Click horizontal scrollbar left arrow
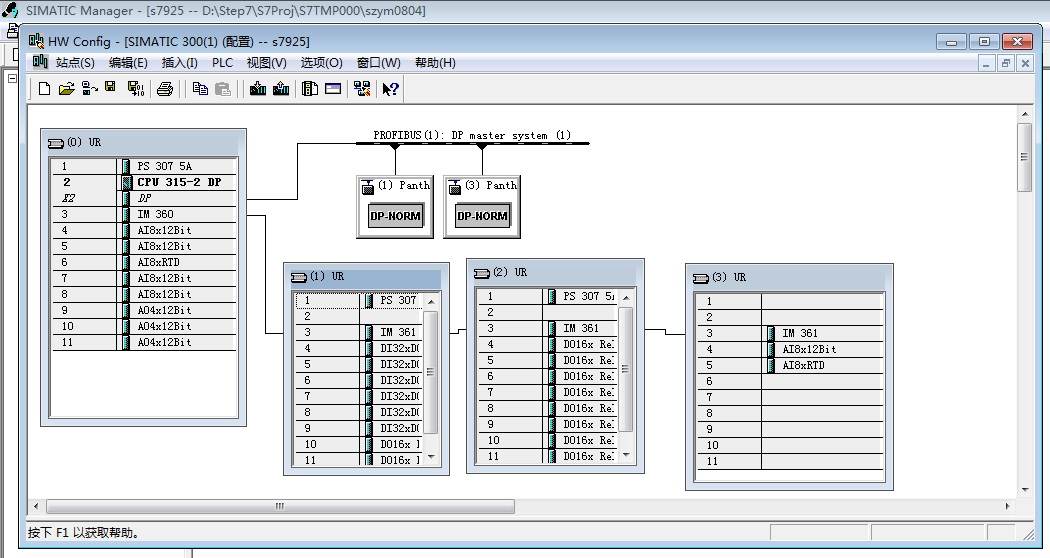1050x558 pixels. coord(36,506)
